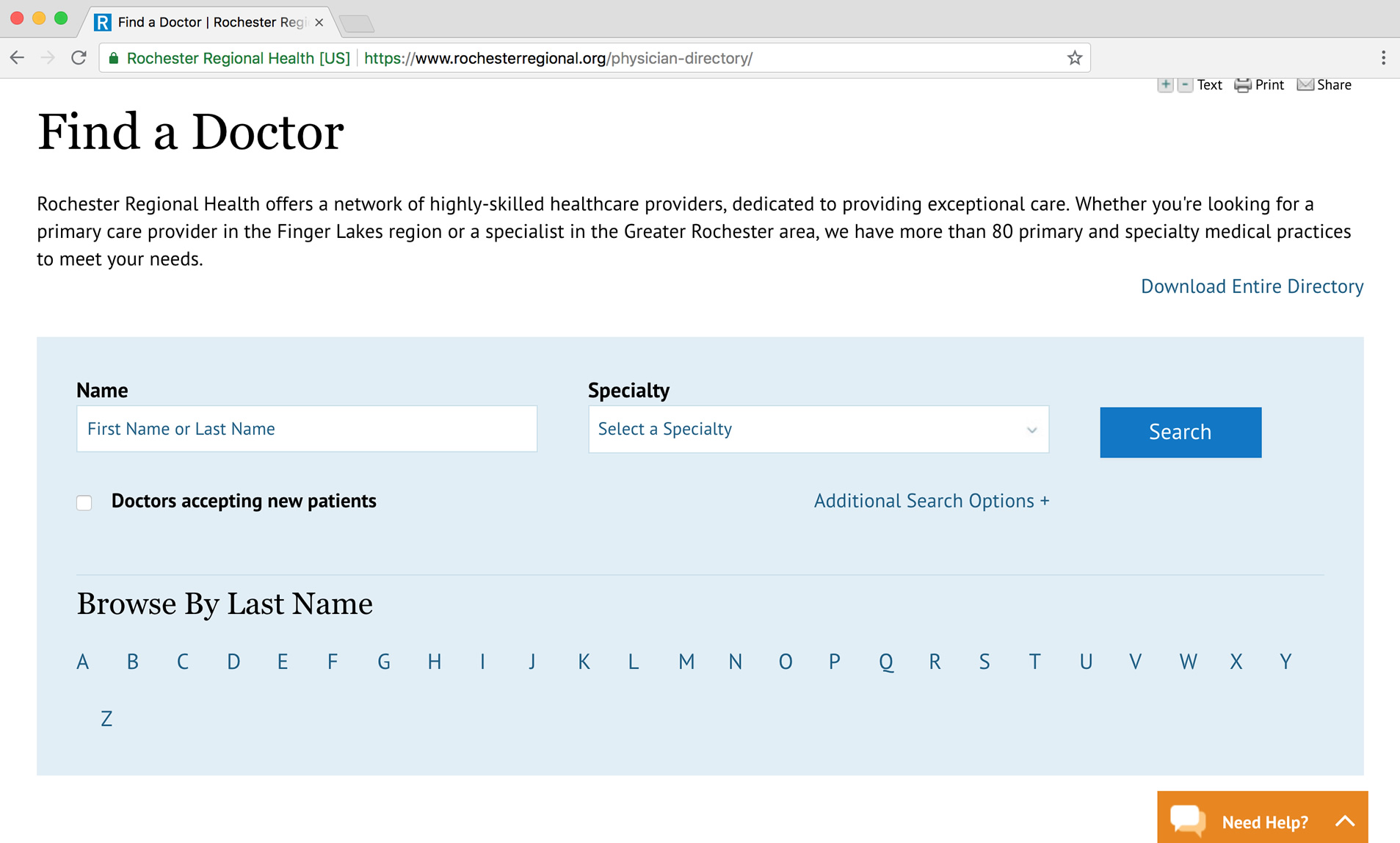Open a new browser tab
1400x843 pixels.
coord(358,23)
